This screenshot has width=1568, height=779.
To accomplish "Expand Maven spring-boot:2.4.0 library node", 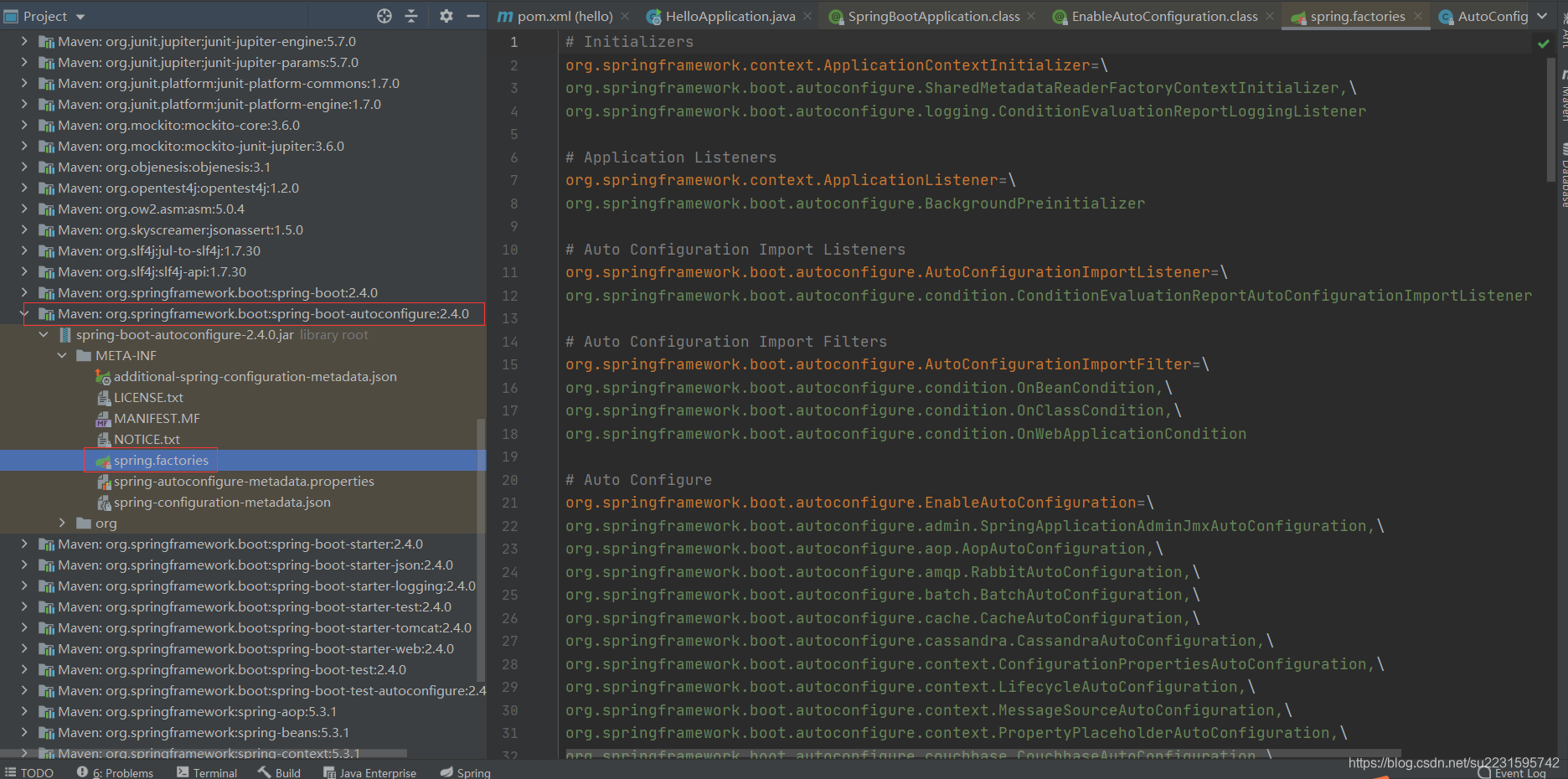I will [x=24, y=292].
